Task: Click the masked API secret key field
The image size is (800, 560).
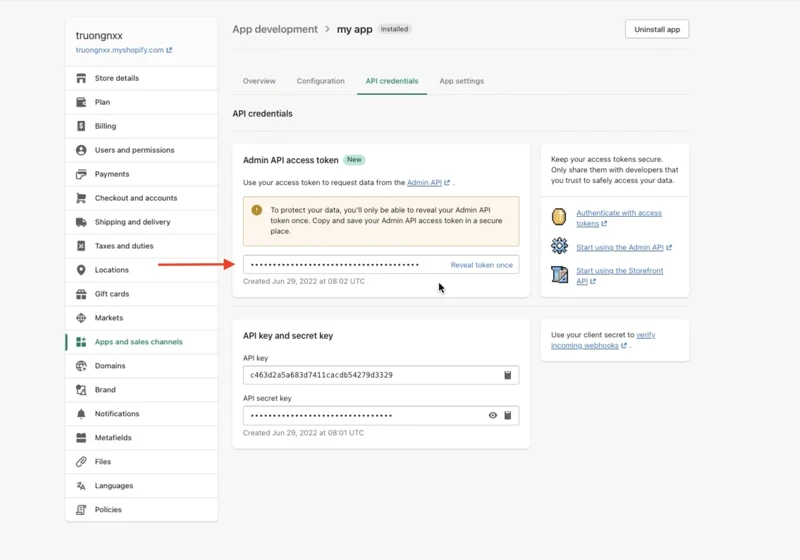Action: [x=381, y=415]
